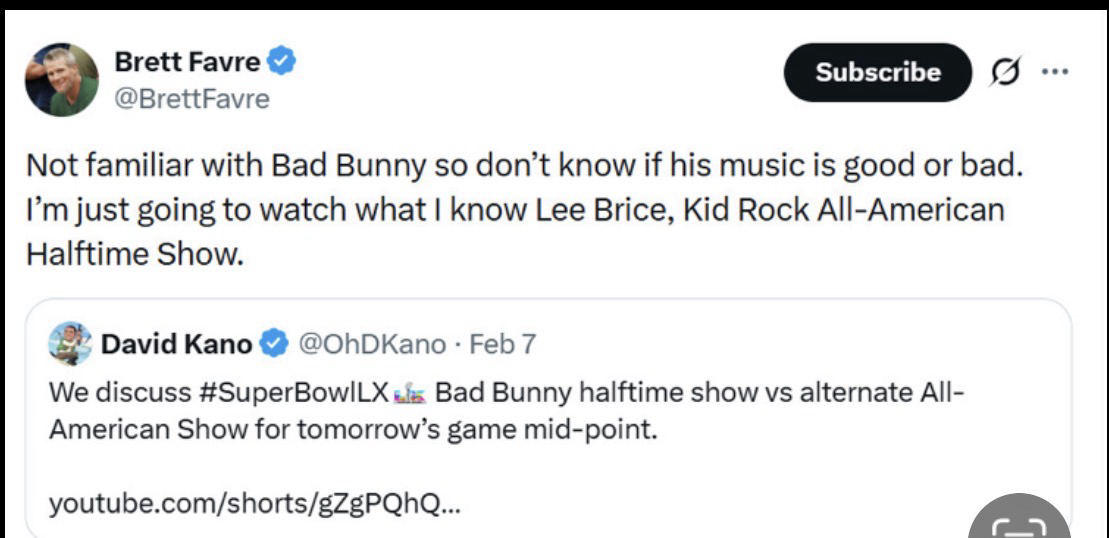Viewport: 1109px width, 538px height.
Task: Open the Brett Favre display name
Action: tap(188, 63)
